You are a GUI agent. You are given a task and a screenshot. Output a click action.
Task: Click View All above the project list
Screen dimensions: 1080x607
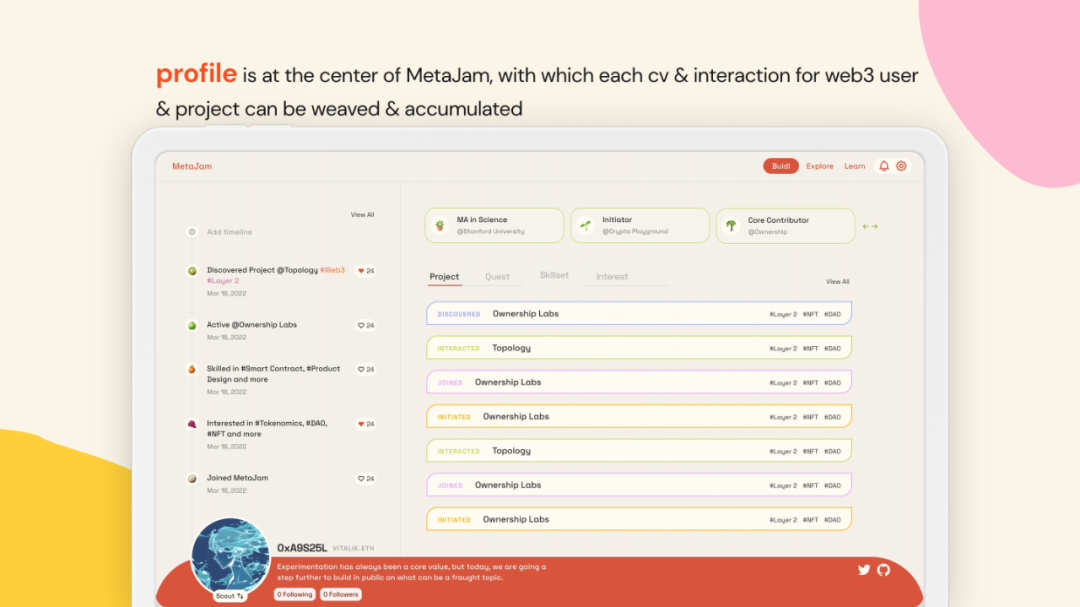[x=838, y=282]
